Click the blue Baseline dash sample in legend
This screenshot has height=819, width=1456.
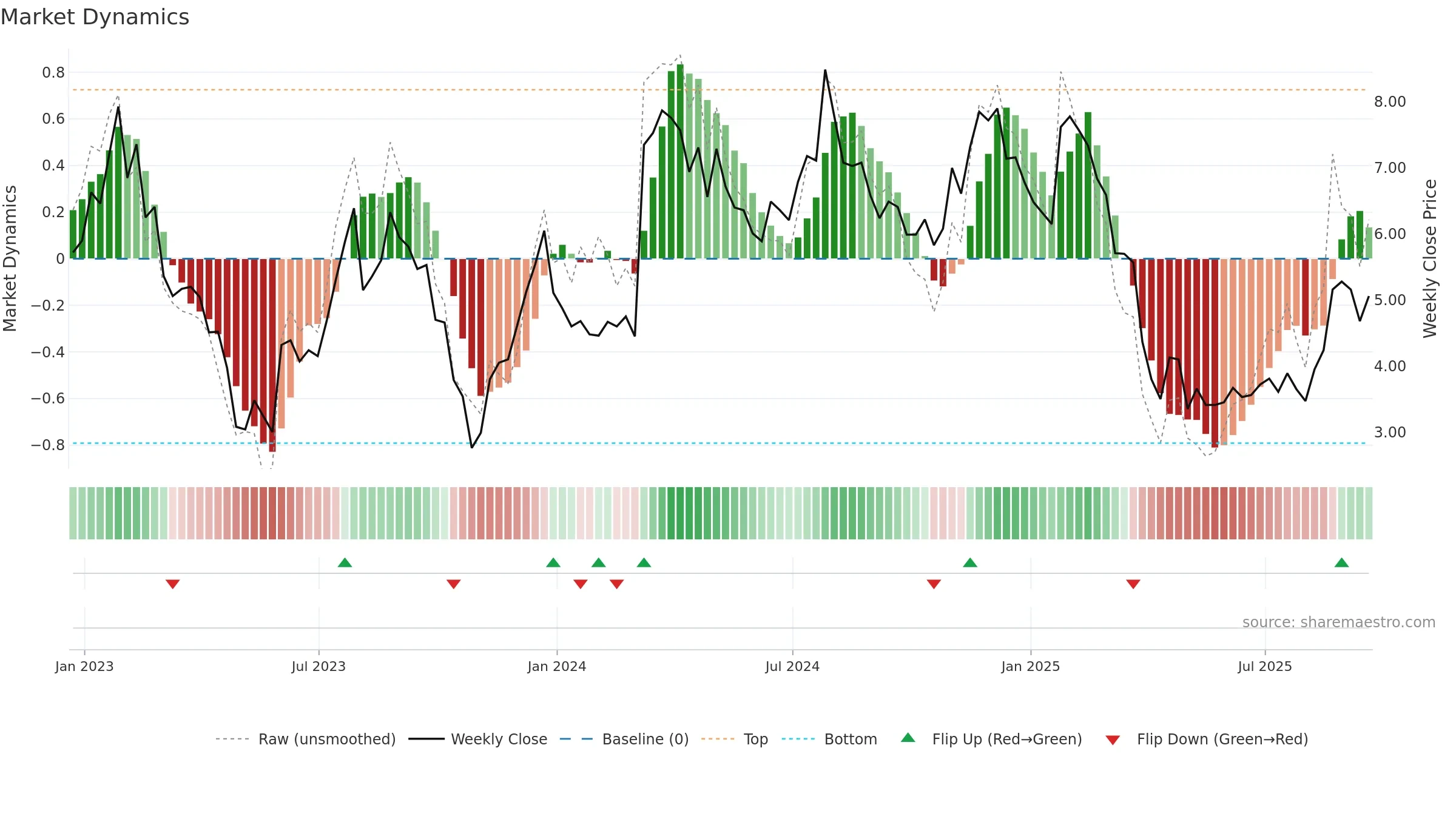(x=576, y=739)
